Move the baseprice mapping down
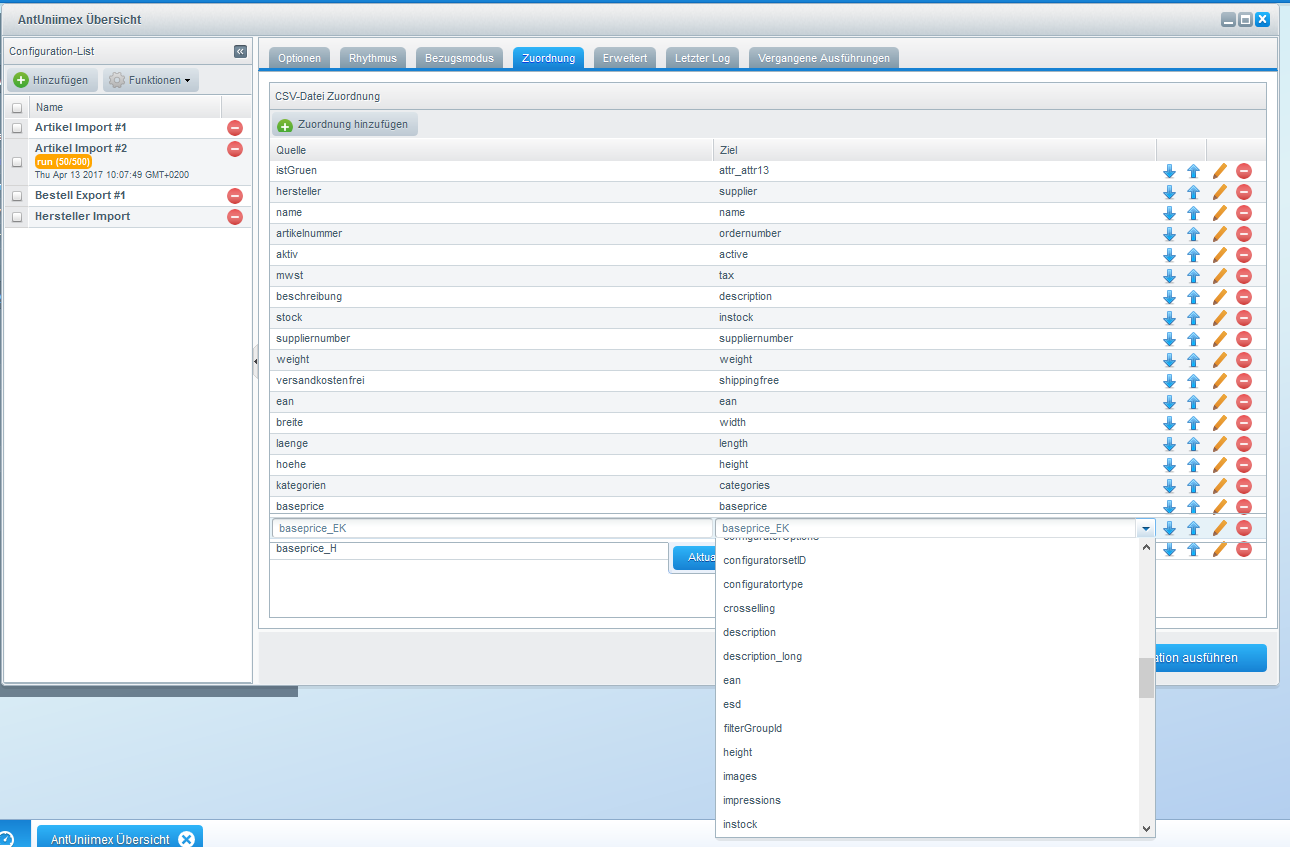The image size is (1290, 847). [1169, 507]
